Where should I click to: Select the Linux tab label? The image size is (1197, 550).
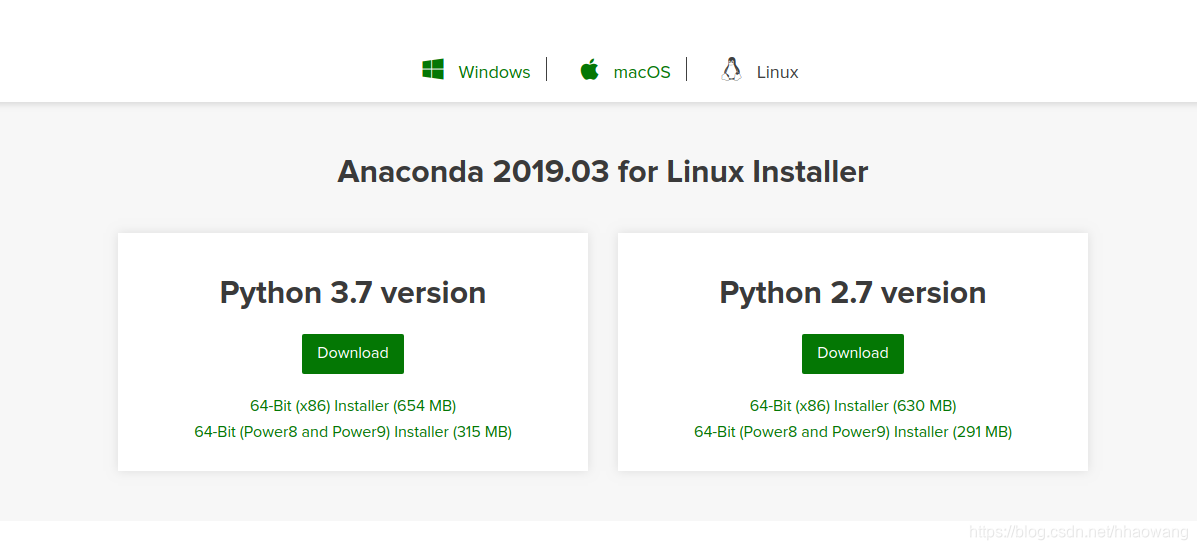pyautogui.click(x=777, y=72)
